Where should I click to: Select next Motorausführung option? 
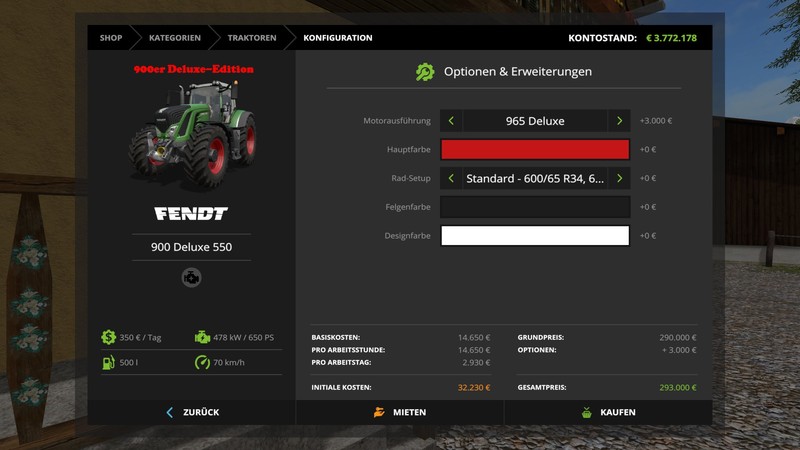click(x=619, y=121)
